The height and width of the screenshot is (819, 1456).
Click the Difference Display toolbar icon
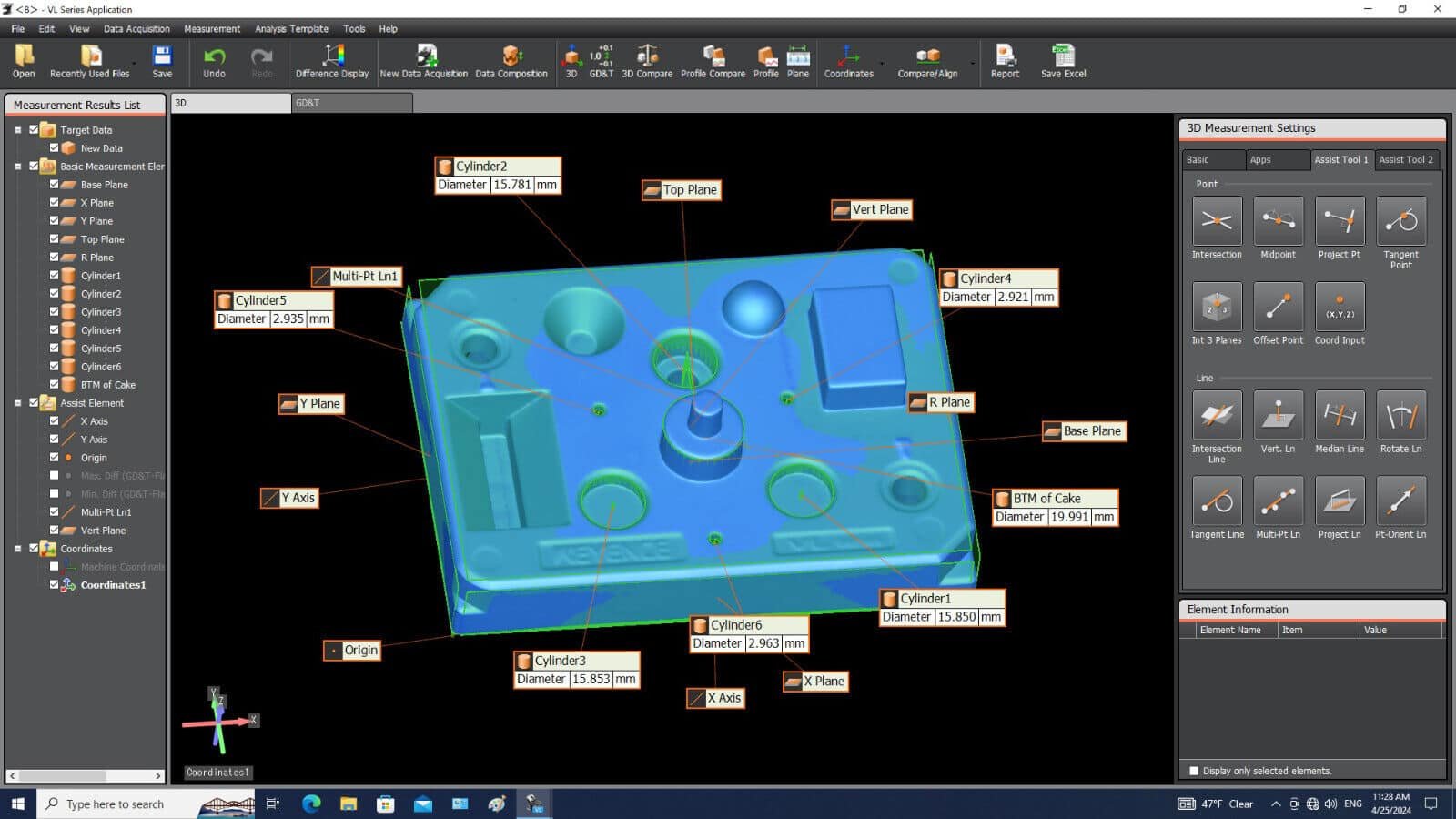(332, 61)
